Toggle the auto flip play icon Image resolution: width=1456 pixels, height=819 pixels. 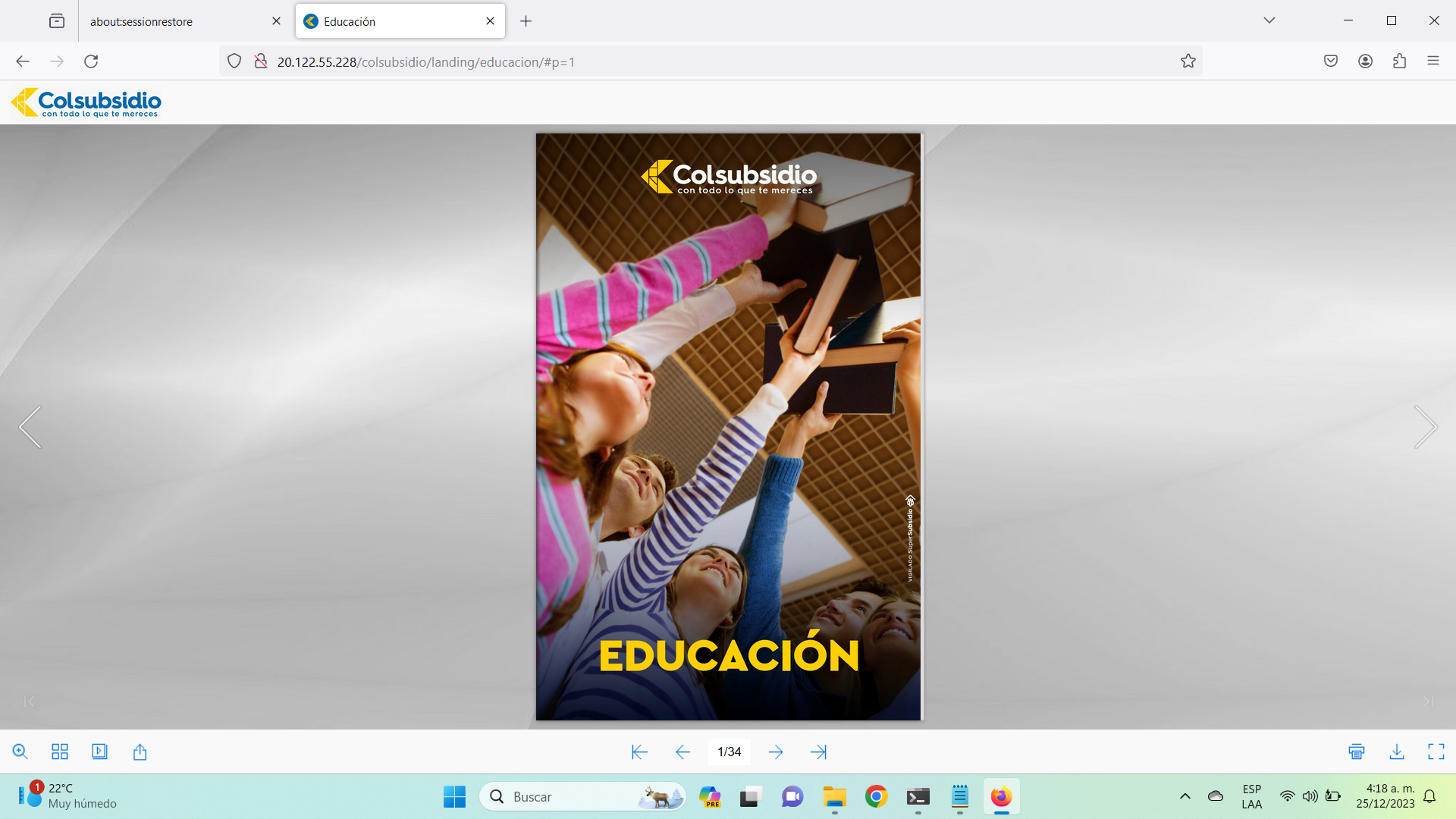coord(99,752)
